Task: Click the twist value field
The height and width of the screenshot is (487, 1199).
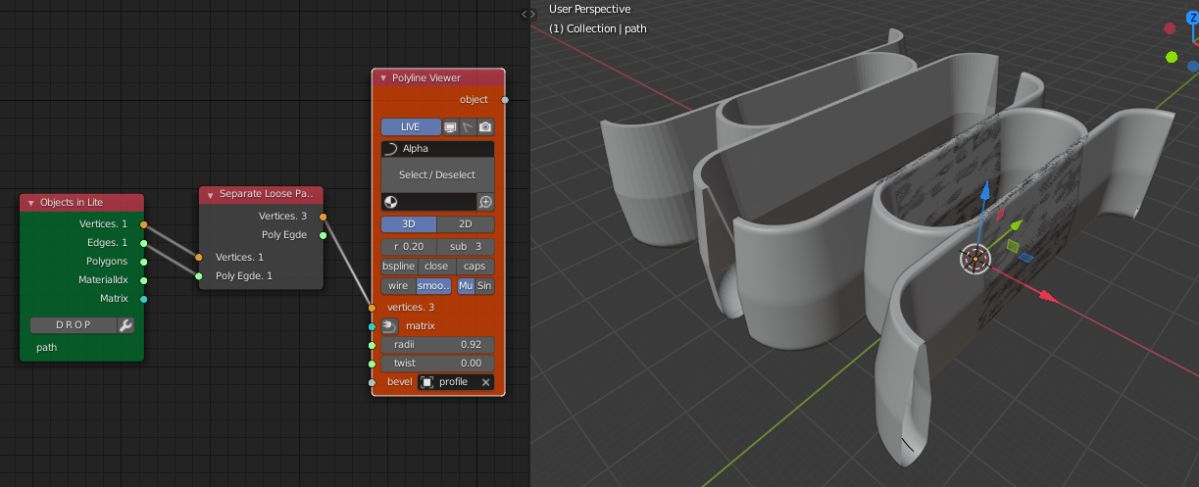Action: pos(437,363)
